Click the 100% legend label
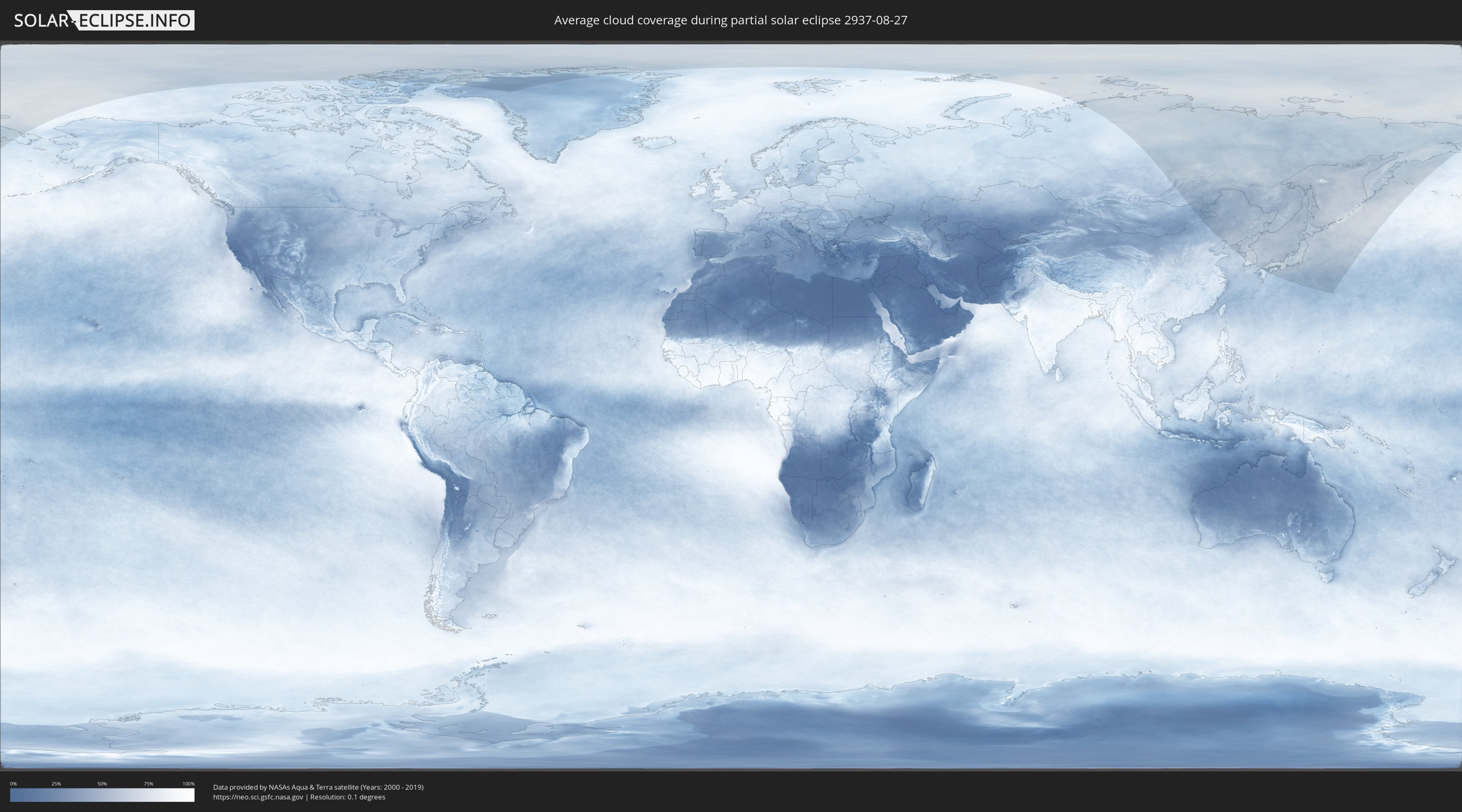 pyautogui.click(x=188, y=784)
